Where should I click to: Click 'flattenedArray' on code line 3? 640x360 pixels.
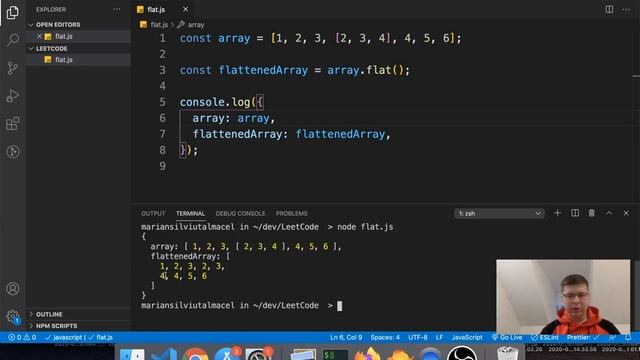click(263, 70)
